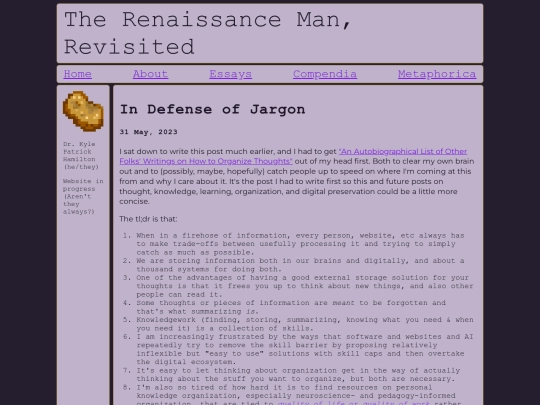
Task: Click list item 6 about increasingly frustrated
Action: pyautogui.click(x=305, y=349)
